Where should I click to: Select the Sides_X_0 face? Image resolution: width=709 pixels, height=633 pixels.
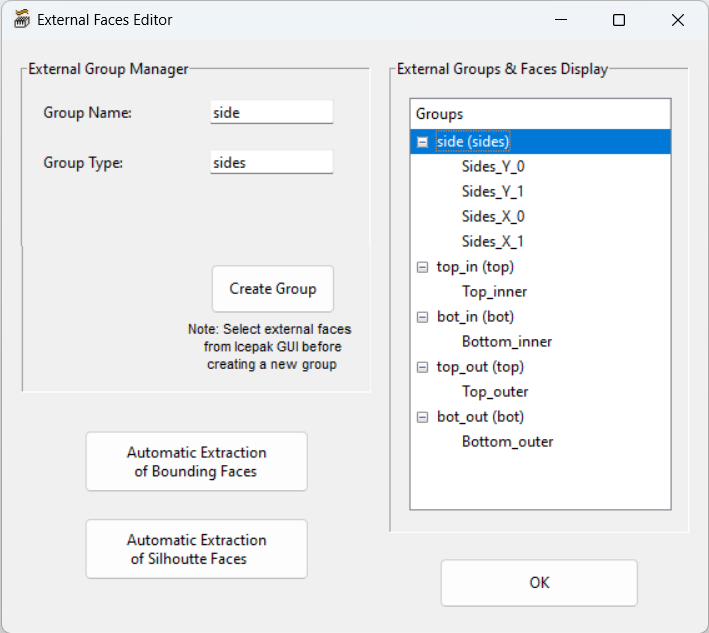coord(493,217)
